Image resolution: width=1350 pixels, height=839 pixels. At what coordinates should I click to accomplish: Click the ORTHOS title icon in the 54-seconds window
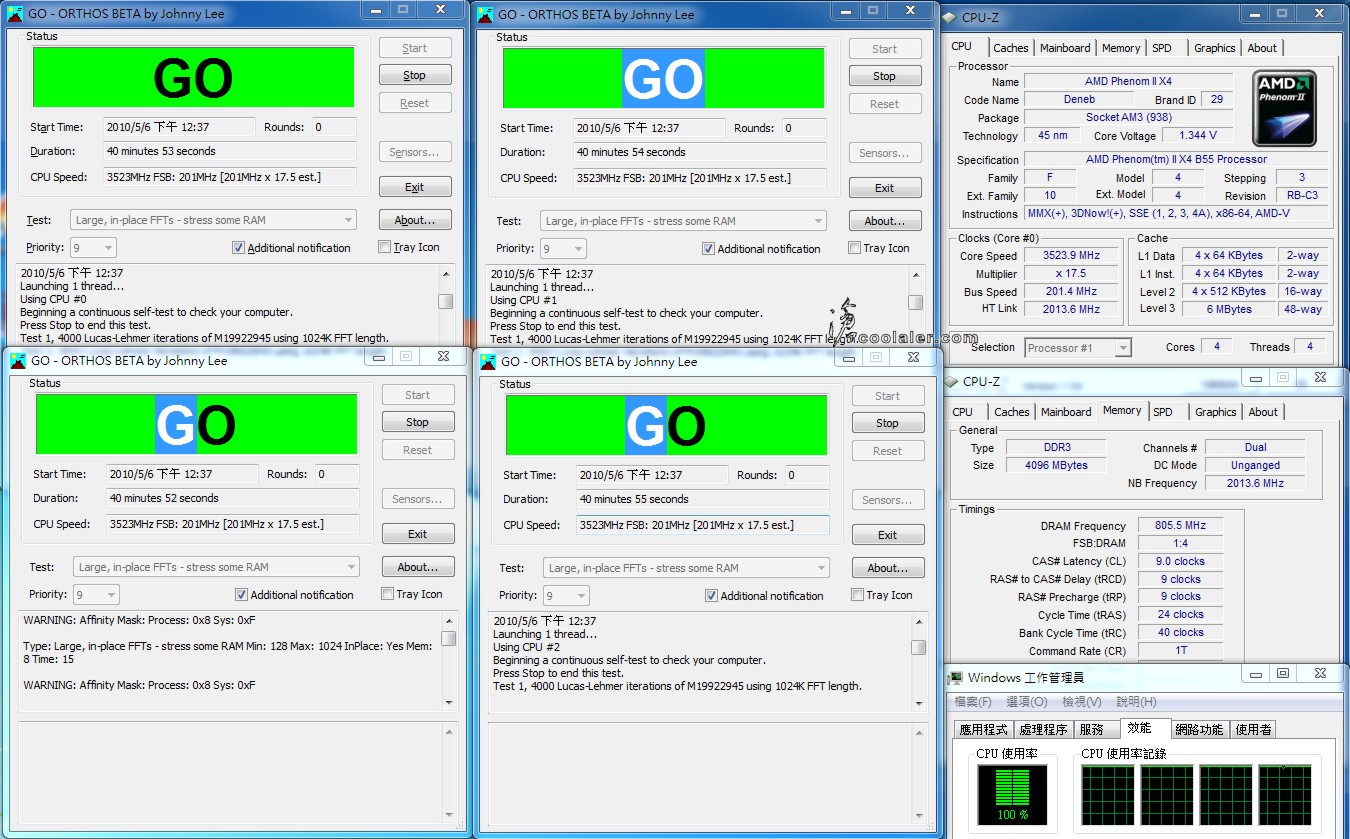coord(485,14)
